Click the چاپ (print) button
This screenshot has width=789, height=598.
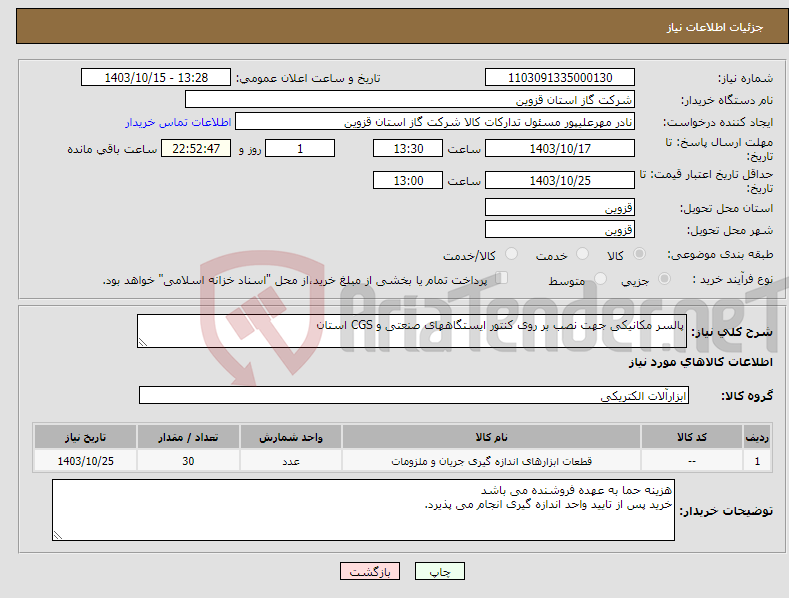click(x=439, y=571)
